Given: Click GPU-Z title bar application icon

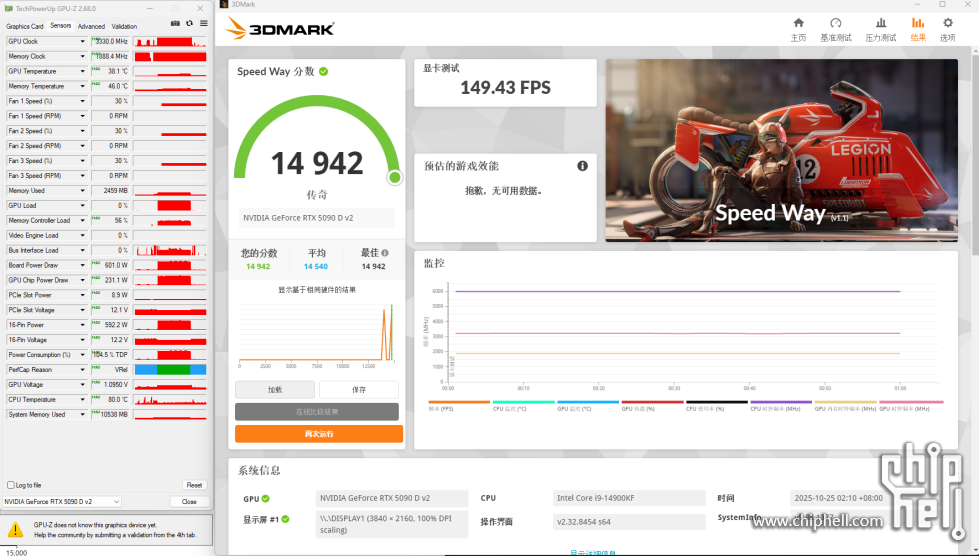Looking at the screenshot, I should tap(9, 9).
